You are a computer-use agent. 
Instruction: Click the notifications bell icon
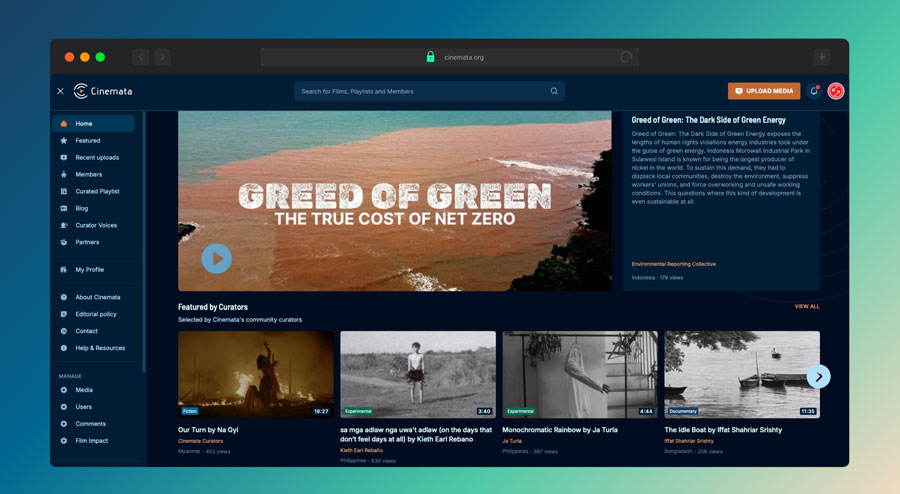[814, 91]
